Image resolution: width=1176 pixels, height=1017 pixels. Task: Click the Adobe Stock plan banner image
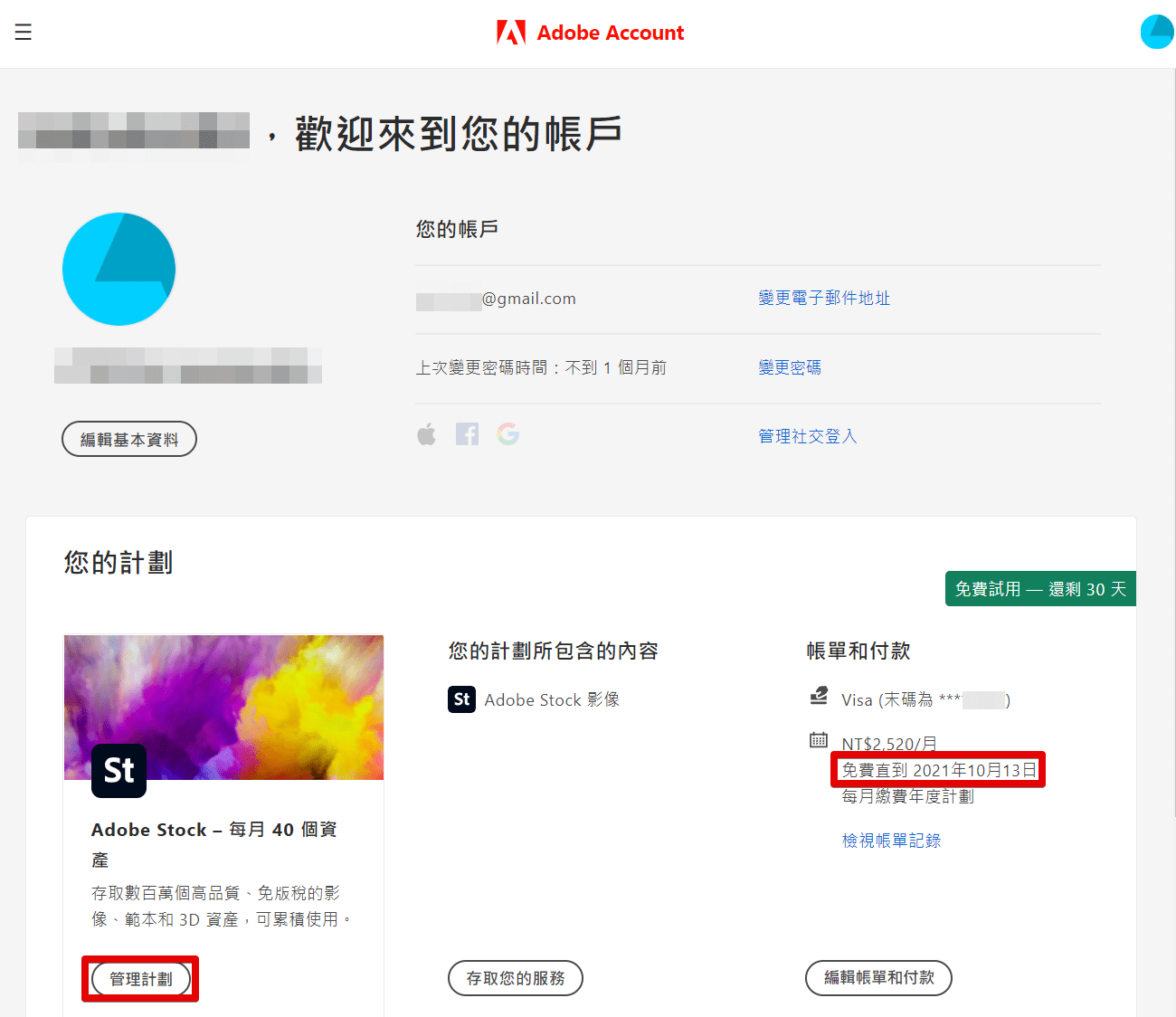223,707
